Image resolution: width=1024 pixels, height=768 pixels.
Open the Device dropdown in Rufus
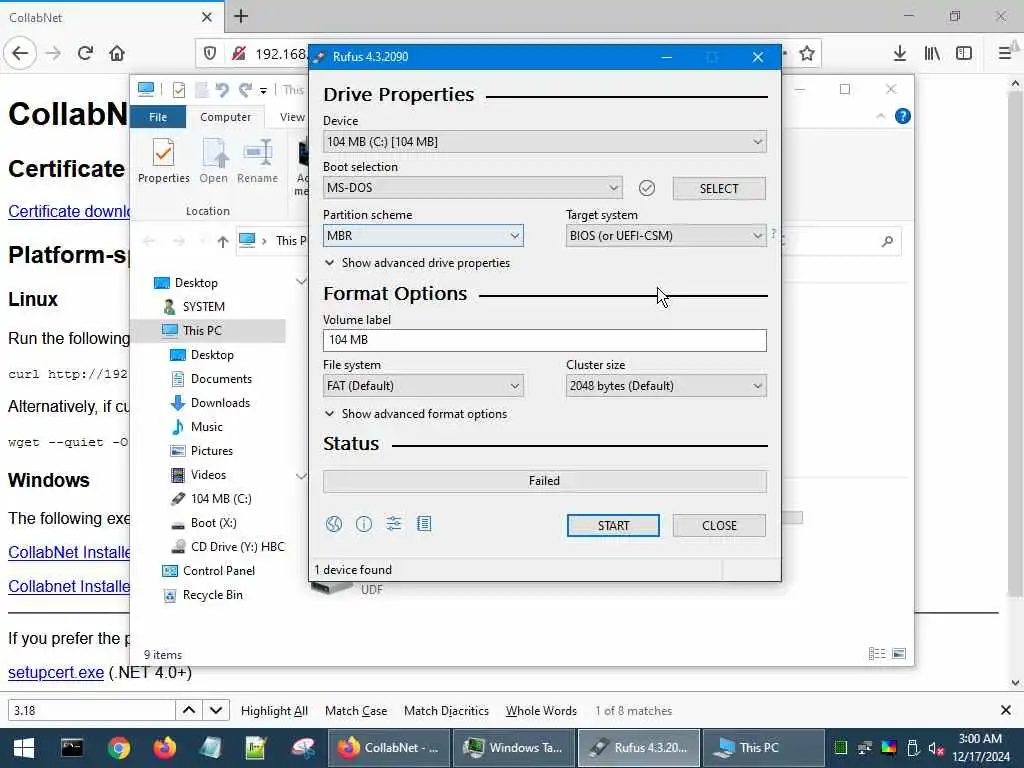(545, 142)
